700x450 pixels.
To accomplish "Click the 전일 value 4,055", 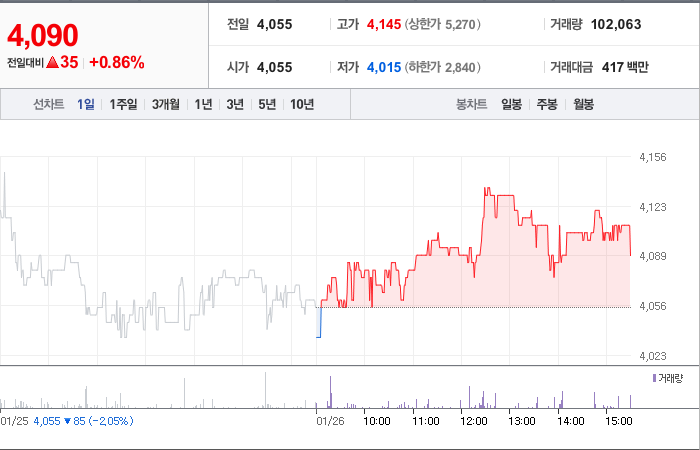I will [x=275, y=24].
